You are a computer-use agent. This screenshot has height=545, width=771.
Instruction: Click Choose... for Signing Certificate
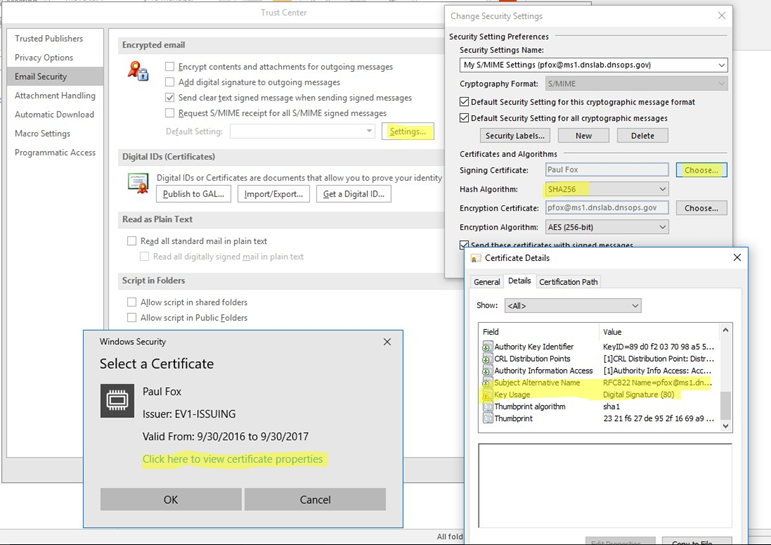(701, 170)
